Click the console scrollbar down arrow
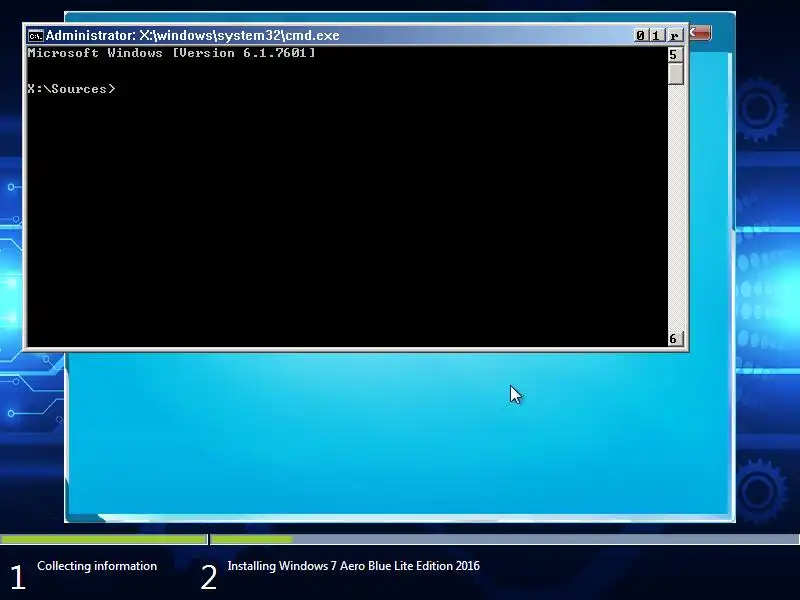 (x=676, y=338)
